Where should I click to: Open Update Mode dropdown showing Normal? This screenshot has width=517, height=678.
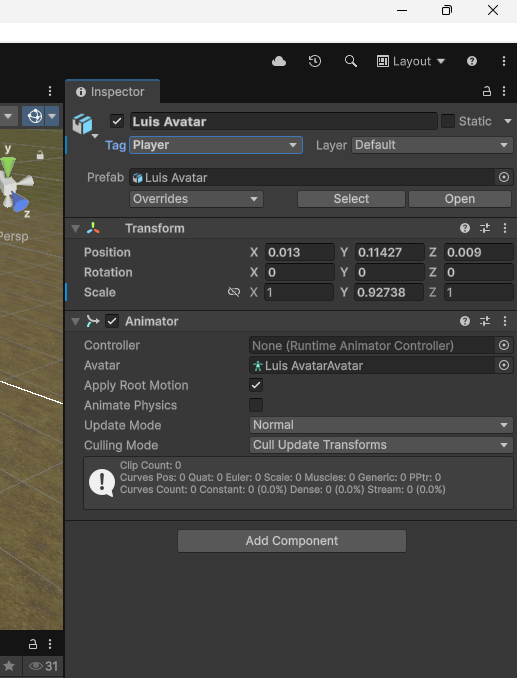tap(381, 425)
